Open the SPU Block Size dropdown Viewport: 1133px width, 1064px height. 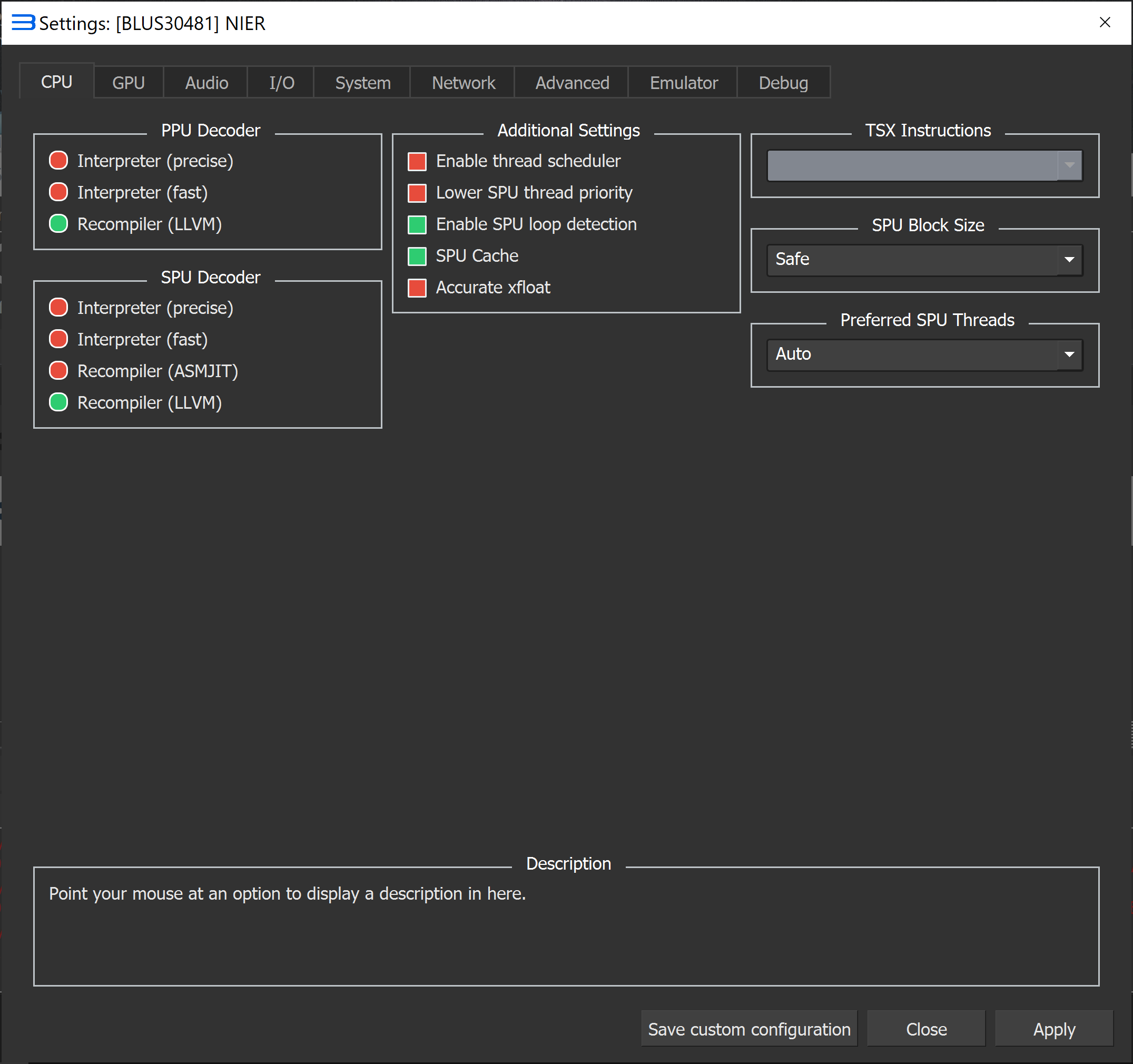click(x=924, y=260)
